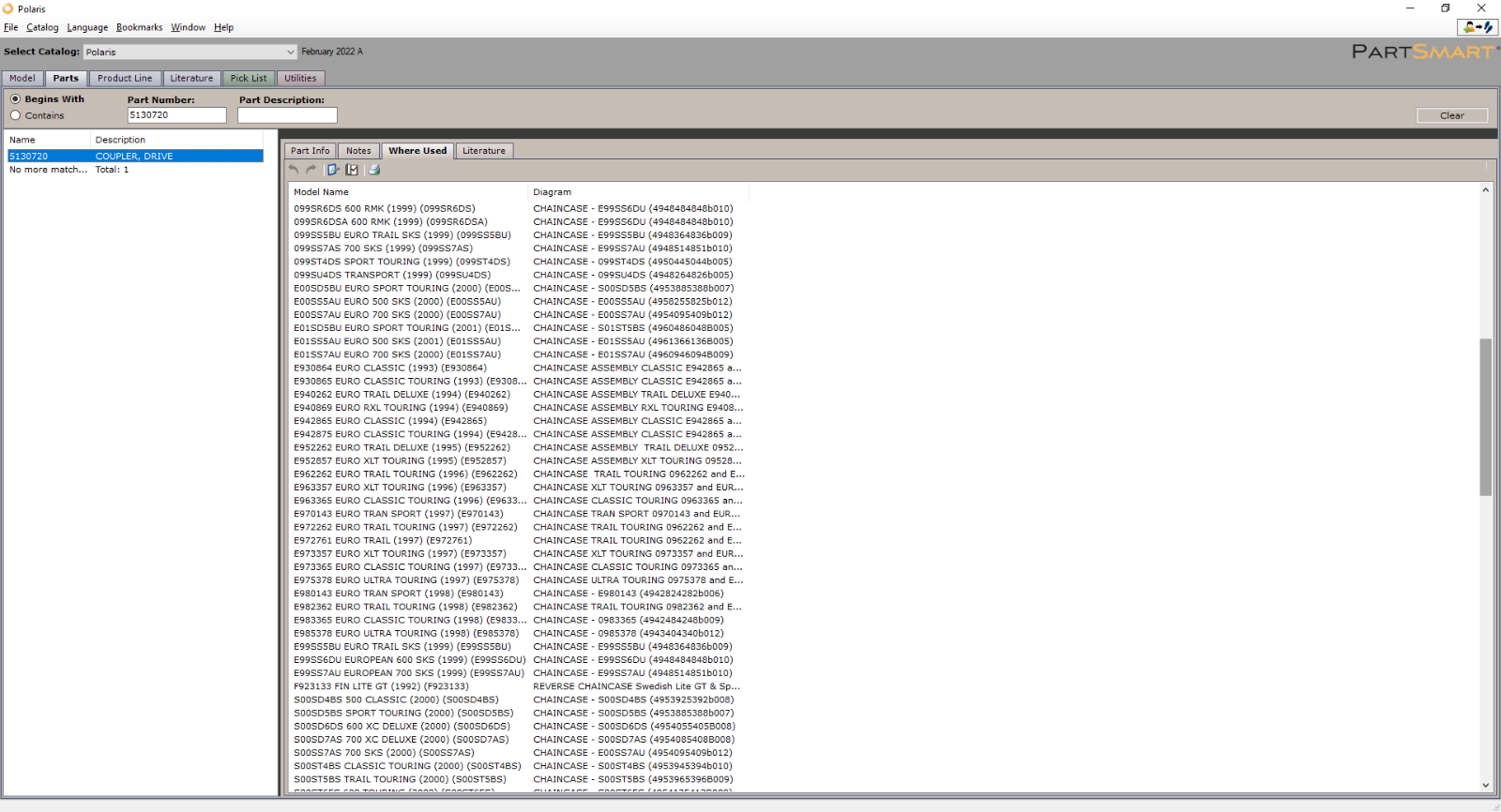Open the Part Info tab
Screen dimensions: 1501x812
pos(310,150)
